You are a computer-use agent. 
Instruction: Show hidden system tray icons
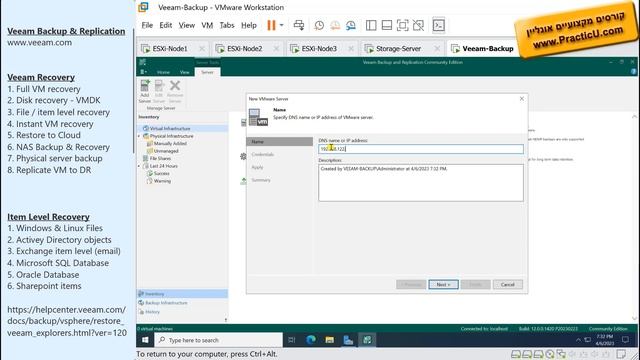point(578,340)
